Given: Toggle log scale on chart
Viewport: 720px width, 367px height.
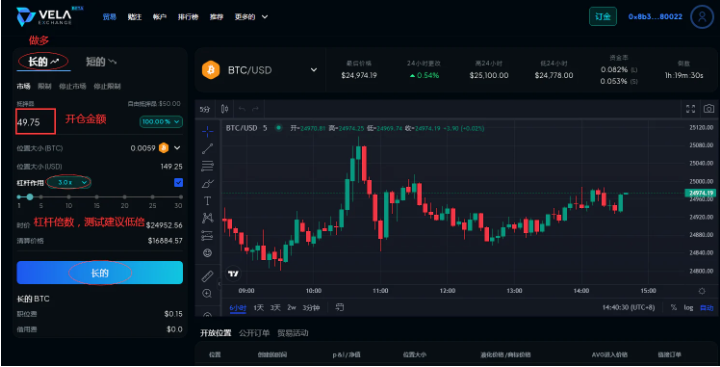Looking at the screenshot, I should coord(688,308).
